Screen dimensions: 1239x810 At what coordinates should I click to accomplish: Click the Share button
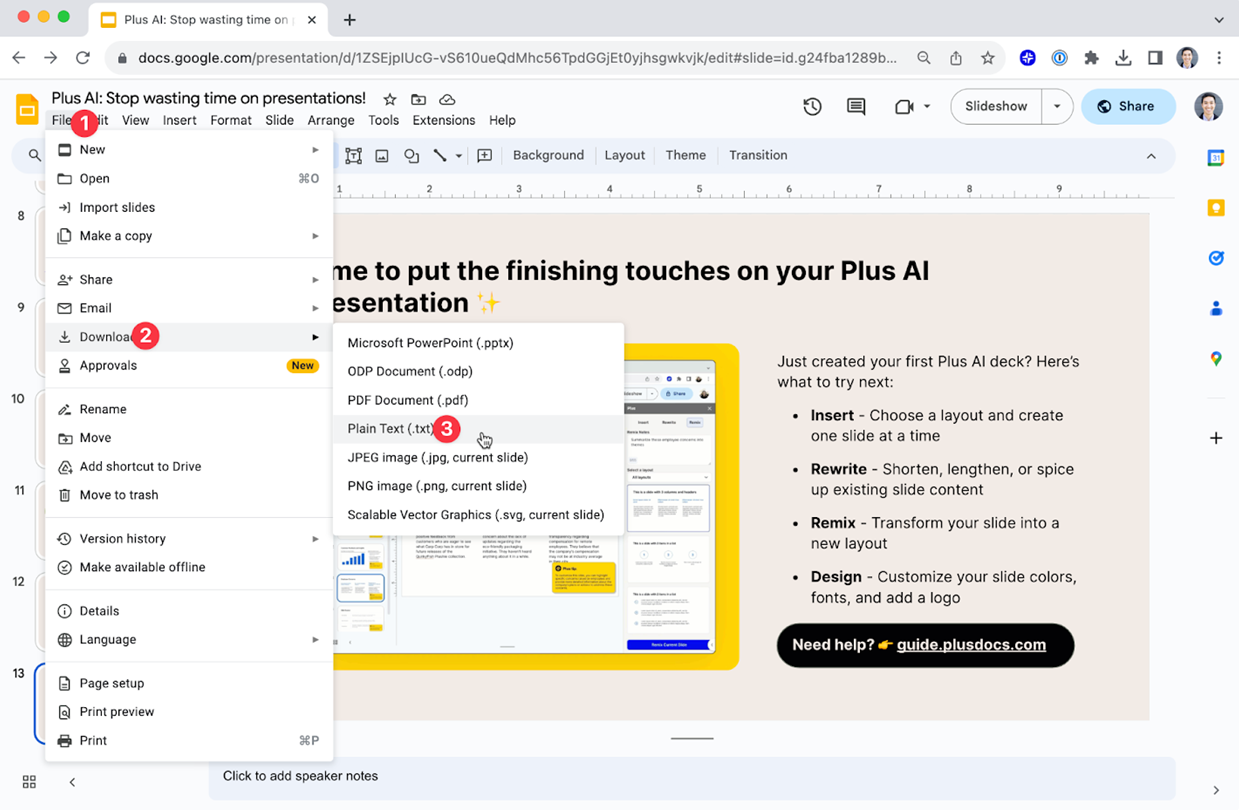coord(1128,105)
